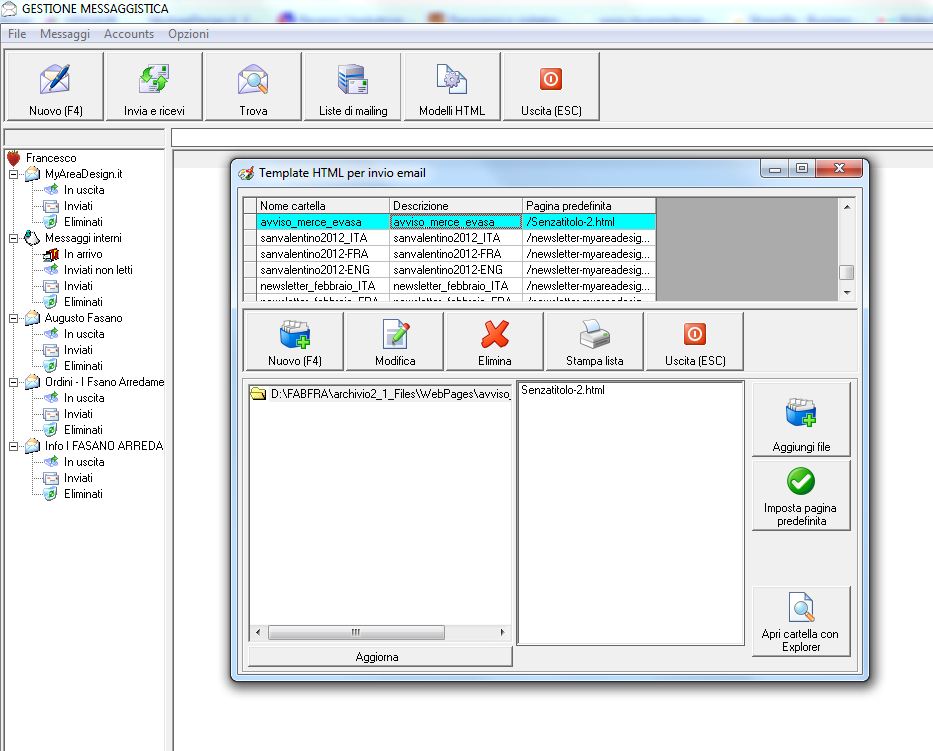
Task: Select Senzatitolo-2.html in the file list
Action: tap(563, 390)
